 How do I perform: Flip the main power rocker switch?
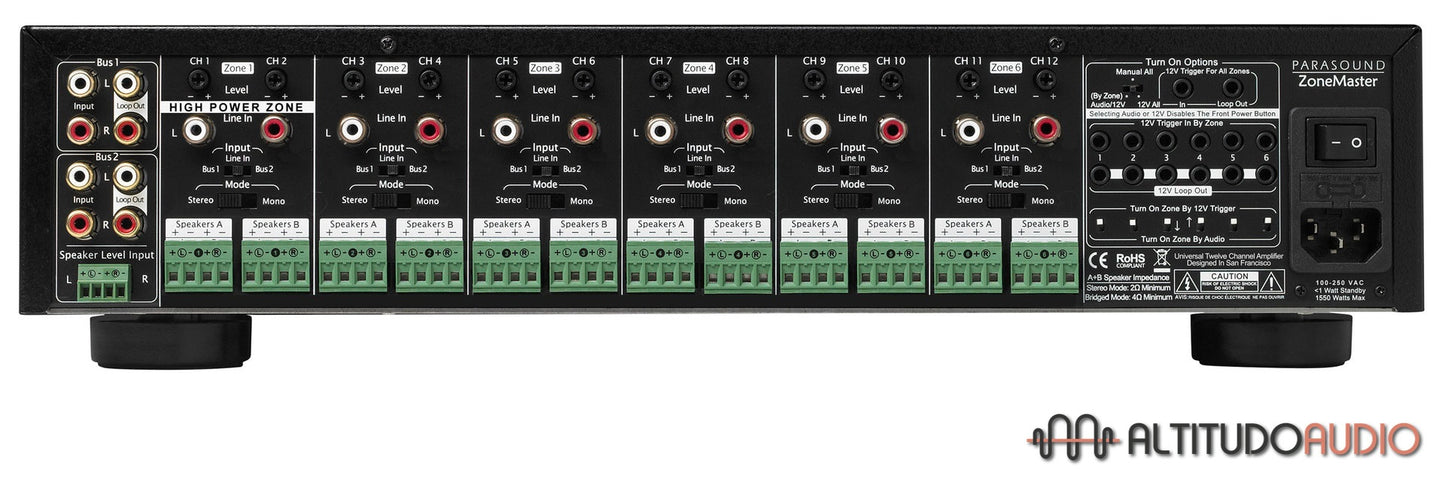pos(1344,142)
